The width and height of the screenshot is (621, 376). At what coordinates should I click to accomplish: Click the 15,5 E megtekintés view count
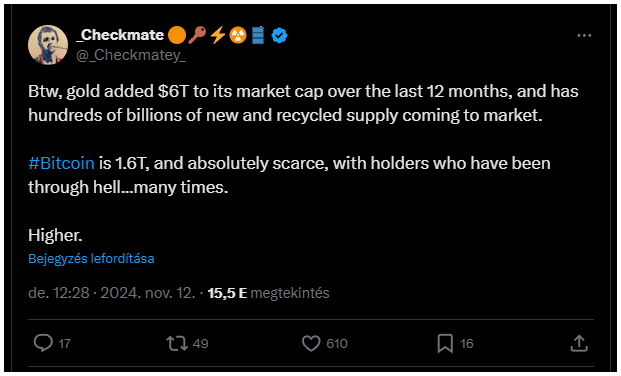point(269,293)
